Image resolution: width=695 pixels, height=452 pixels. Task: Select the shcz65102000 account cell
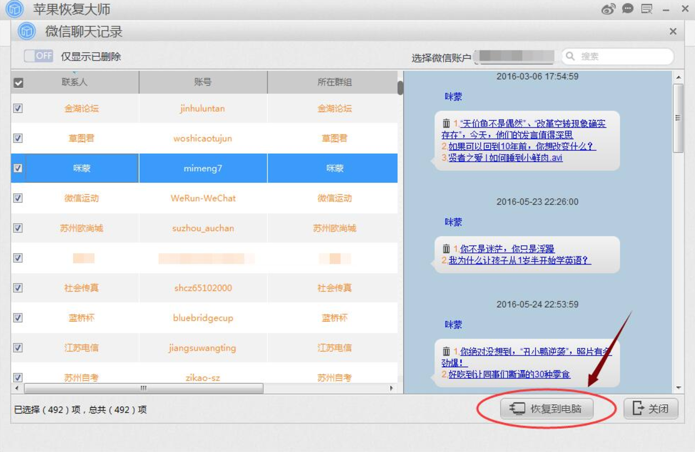coord(203,288)
